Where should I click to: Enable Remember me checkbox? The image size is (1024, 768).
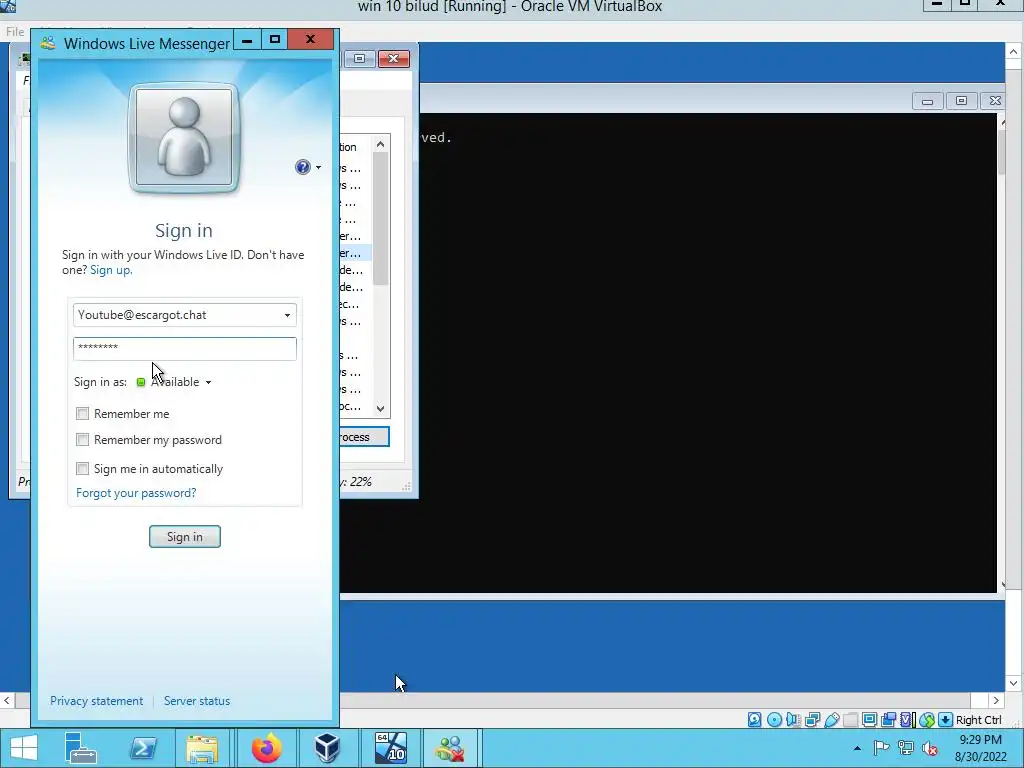coord(82,413)
